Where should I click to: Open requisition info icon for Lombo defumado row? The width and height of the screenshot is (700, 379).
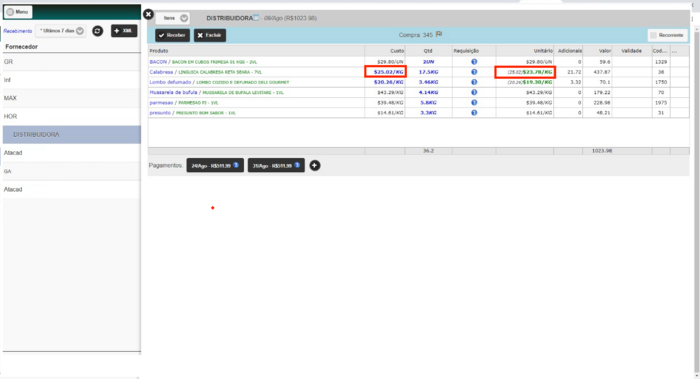point(474,82)
